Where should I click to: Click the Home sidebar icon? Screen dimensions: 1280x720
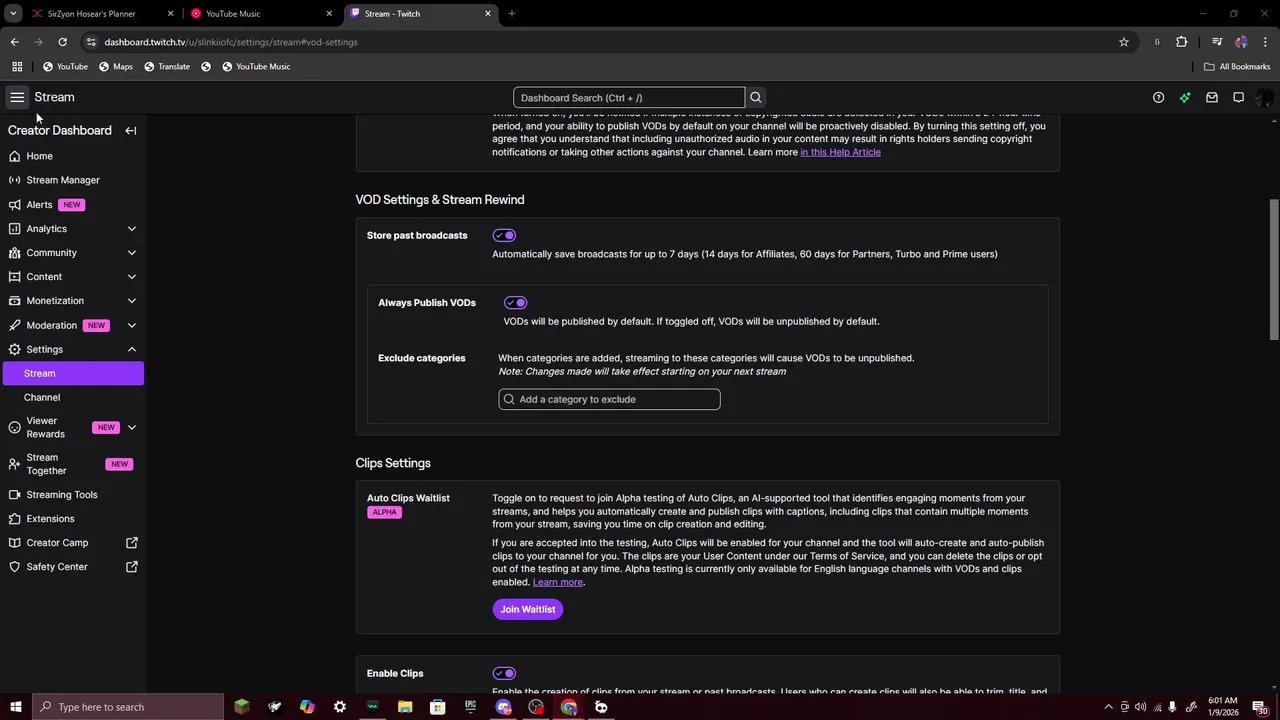pos(14,156)
